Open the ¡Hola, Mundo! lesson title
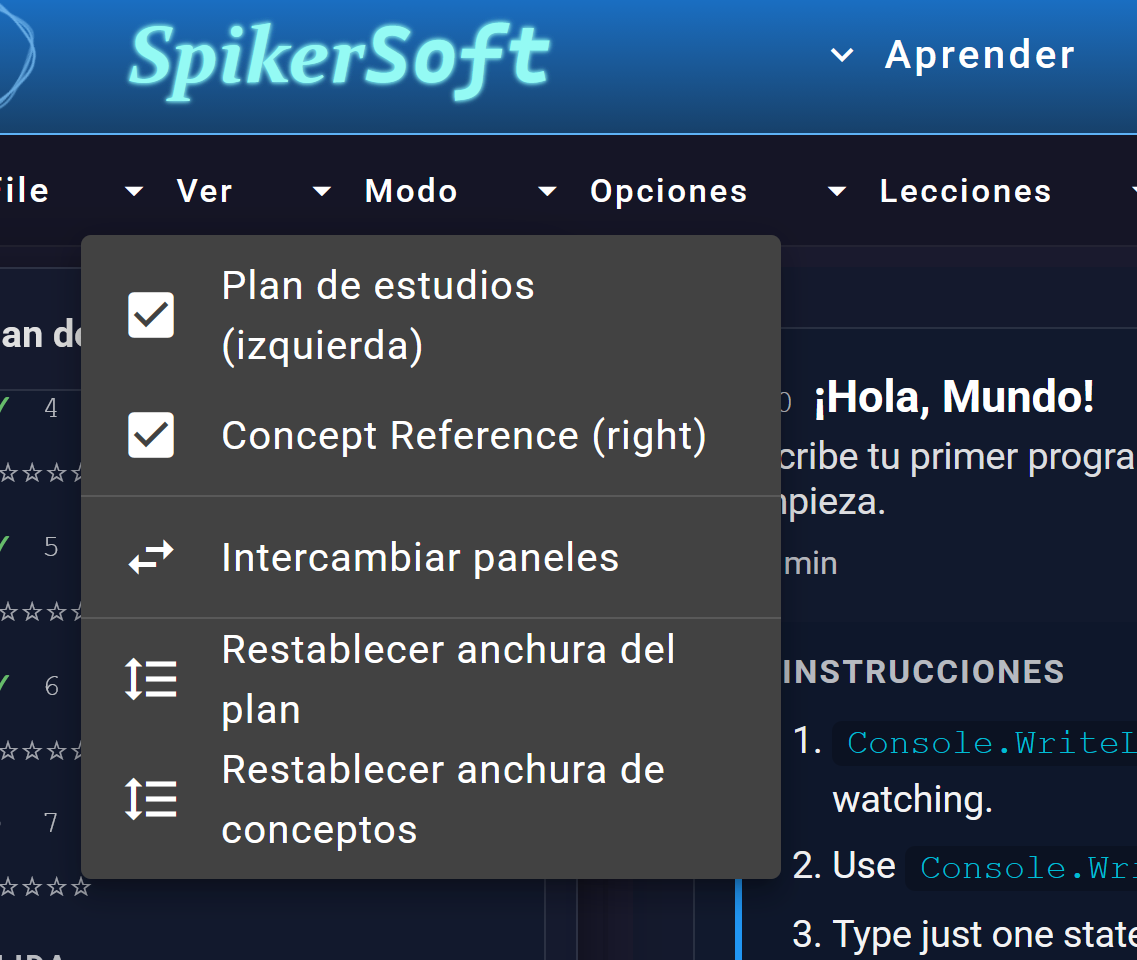This screenshot has height=960, width=1137. (954, 397)
